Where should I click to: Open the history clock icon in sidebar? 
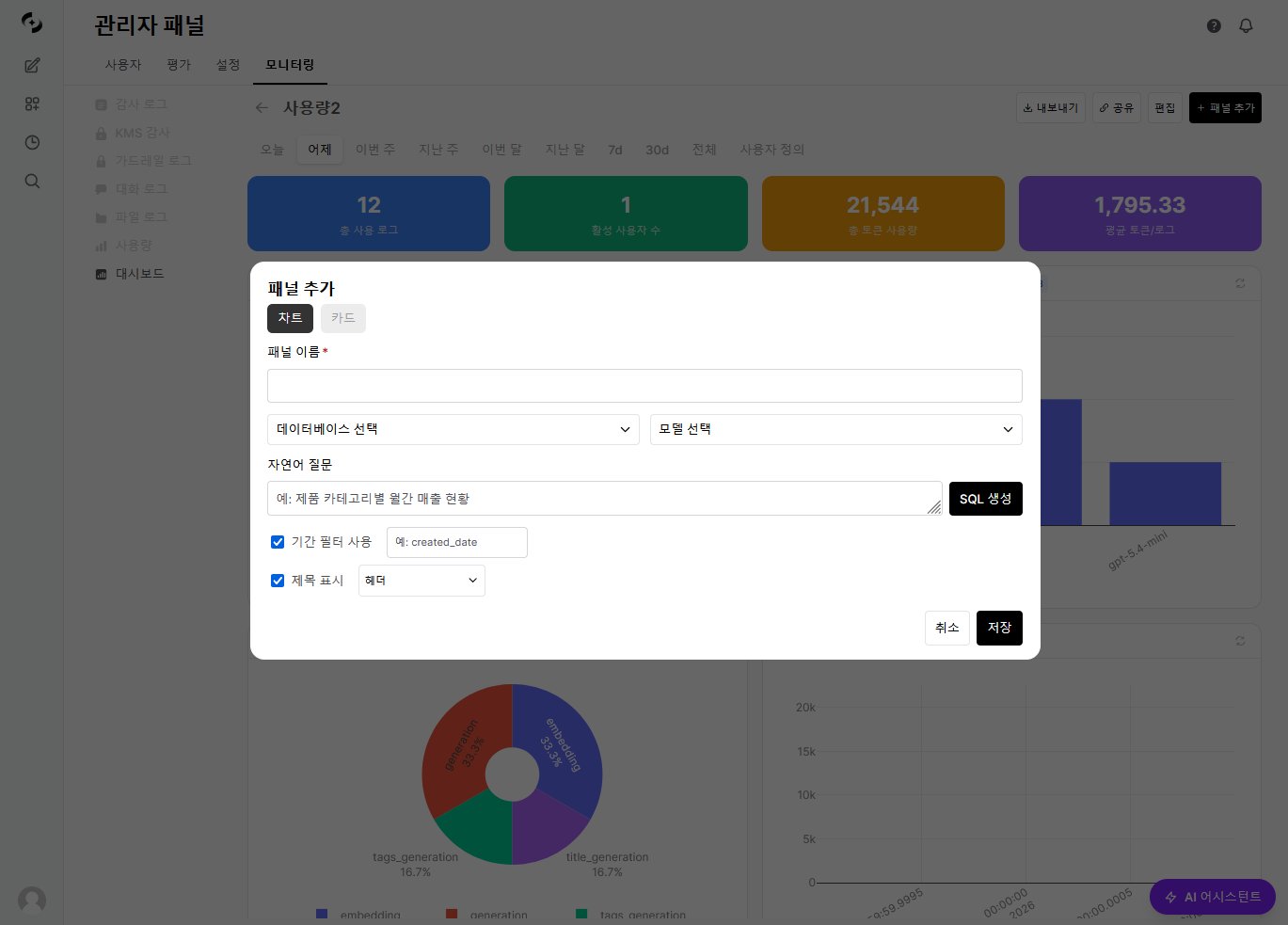tap(32, 142)
